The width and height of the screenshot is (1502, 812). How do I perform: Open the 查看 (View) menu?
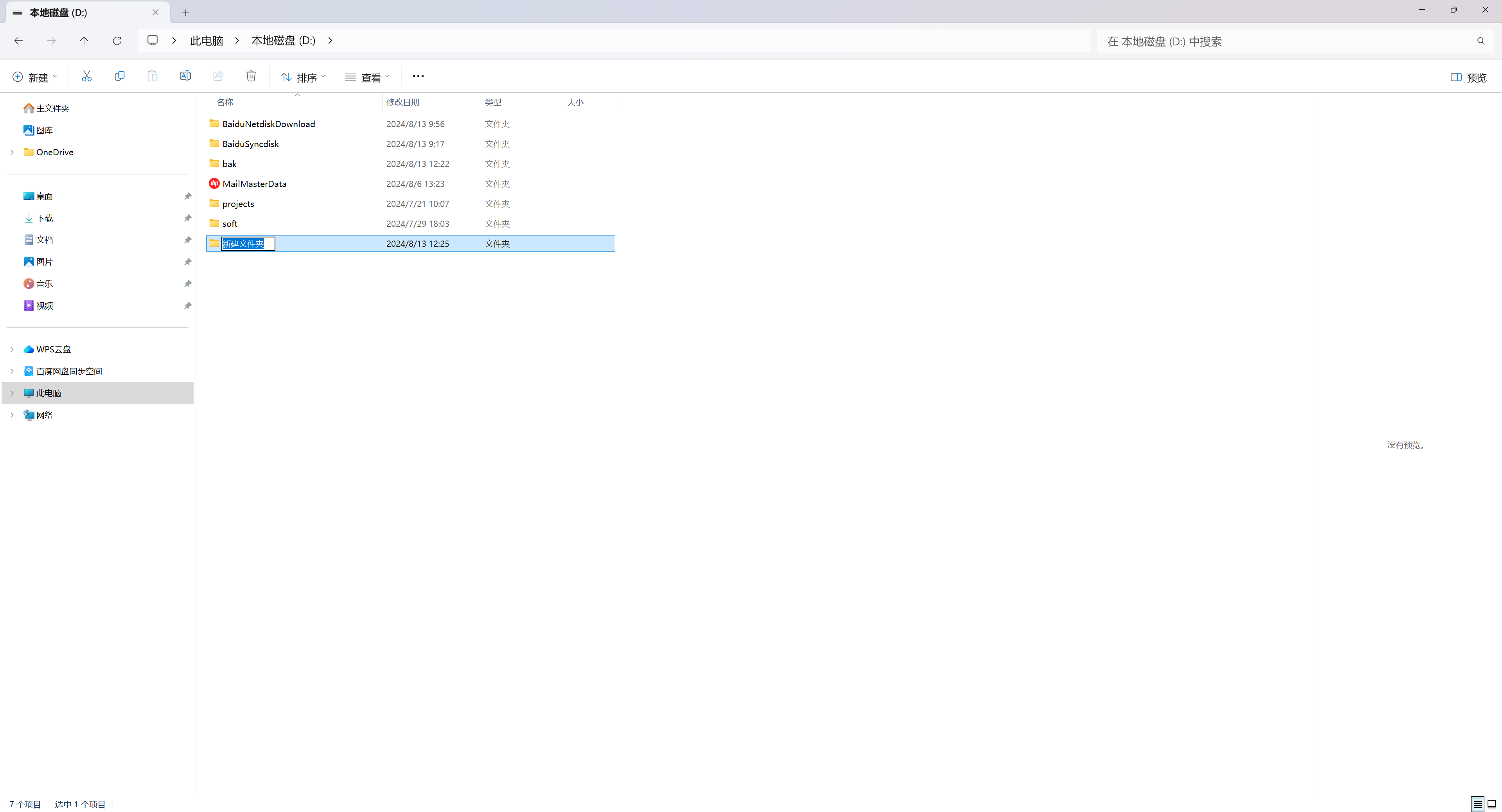click(367, 77)
